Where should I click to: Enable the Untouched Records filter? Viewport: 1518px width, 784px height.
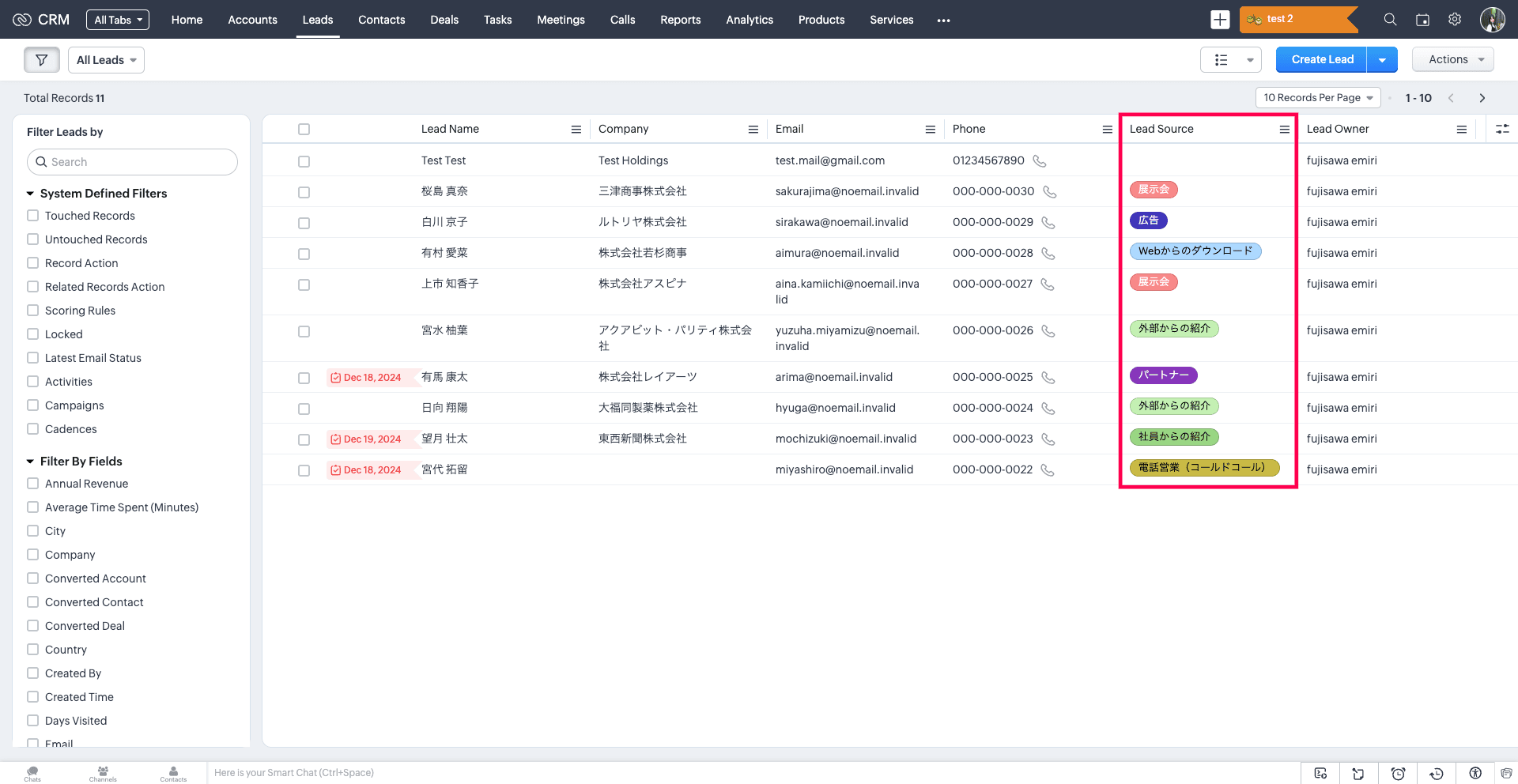pyautogui.click(x=32, y=239)
